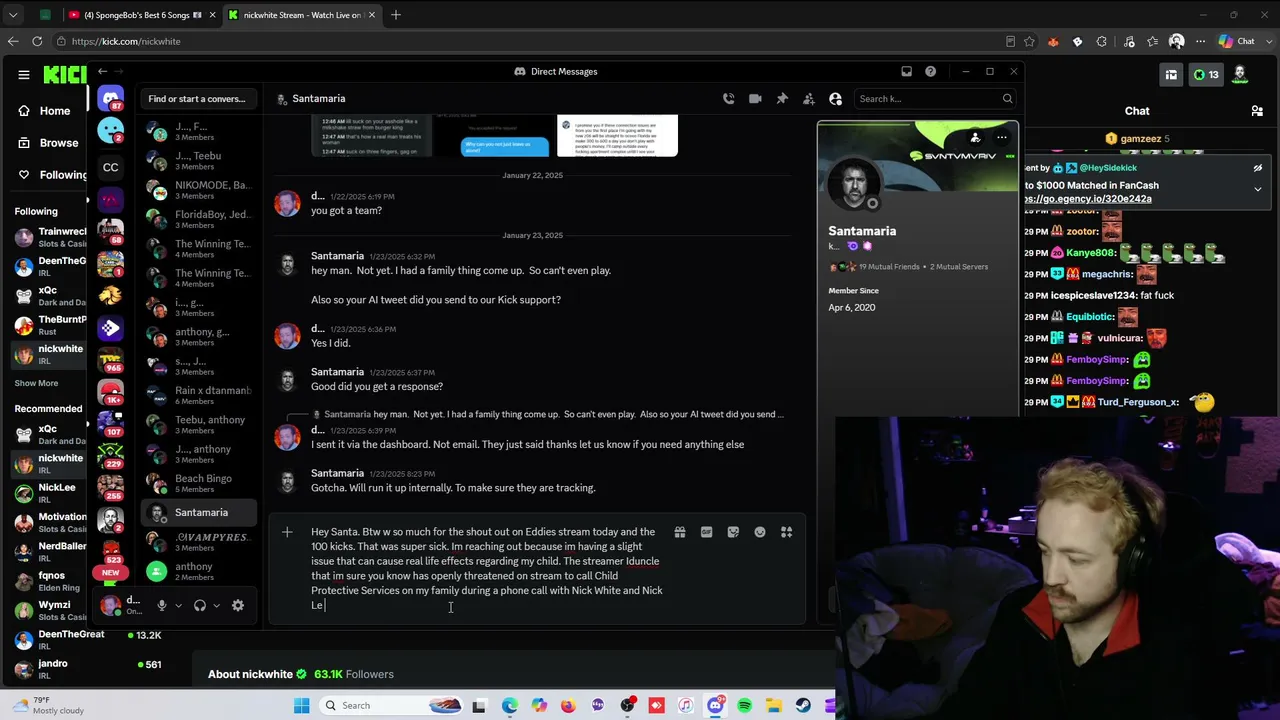Click the plus attachment button in message box
Viewport: 1280px width, 720px height.
click(x=287, y=532)
